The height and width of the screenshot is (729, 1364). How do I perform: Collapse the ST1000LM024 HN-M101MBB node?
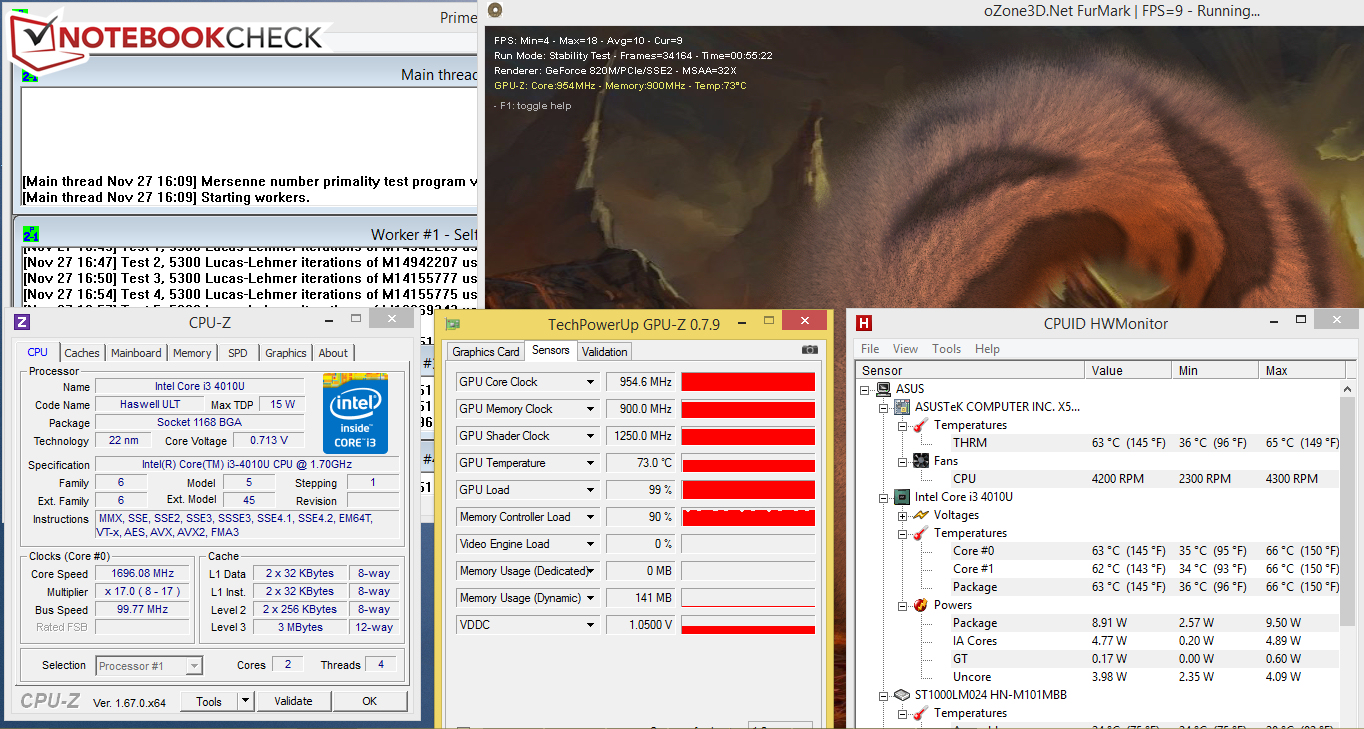coord(884,695)
